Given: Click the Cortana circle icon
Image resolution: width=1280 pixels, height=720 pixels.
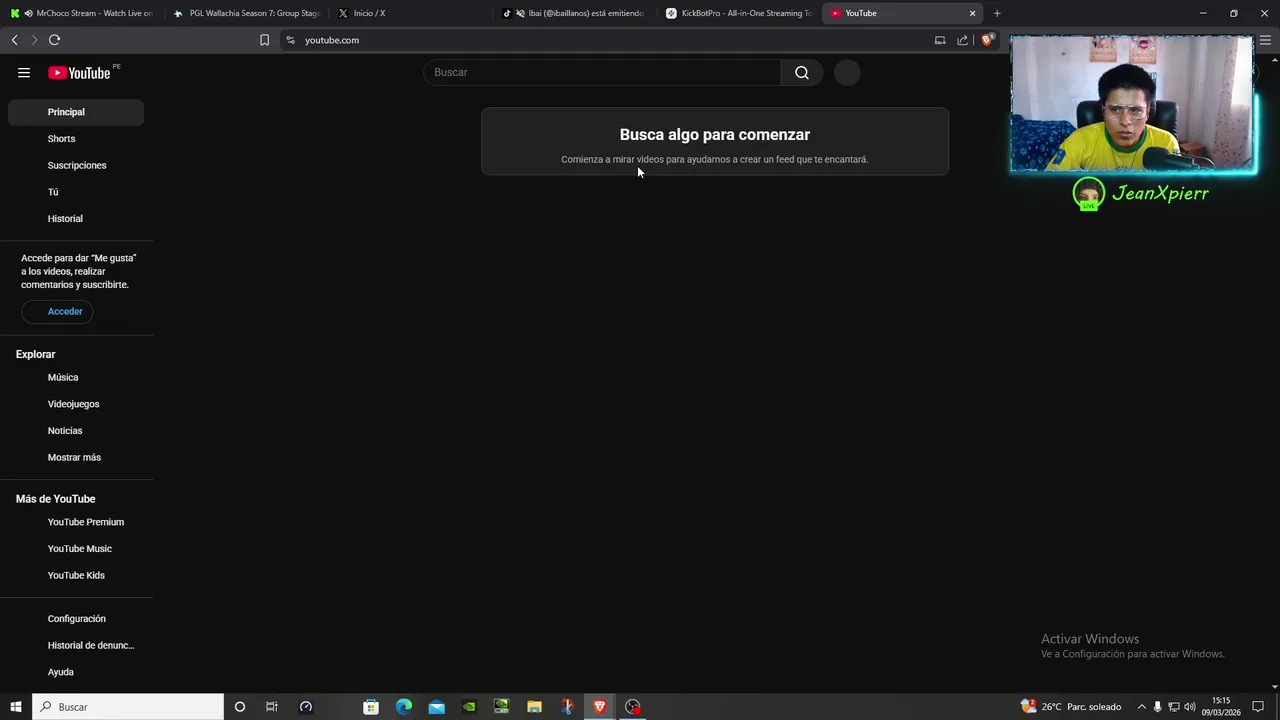Looking at the screenshot, I should click(240, 707).
